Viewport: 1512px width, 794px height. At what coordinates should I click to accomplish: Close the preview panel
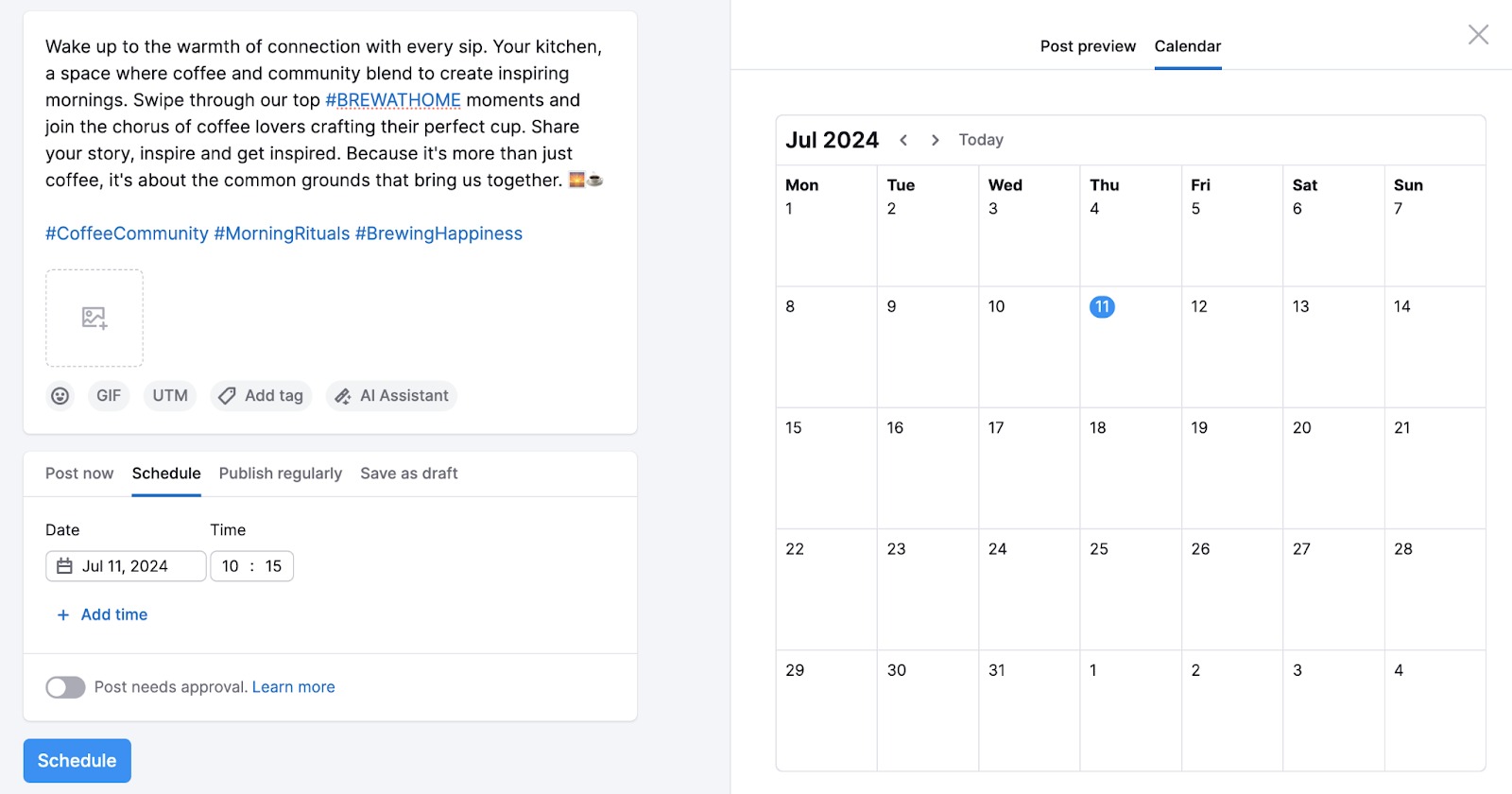1478,35
